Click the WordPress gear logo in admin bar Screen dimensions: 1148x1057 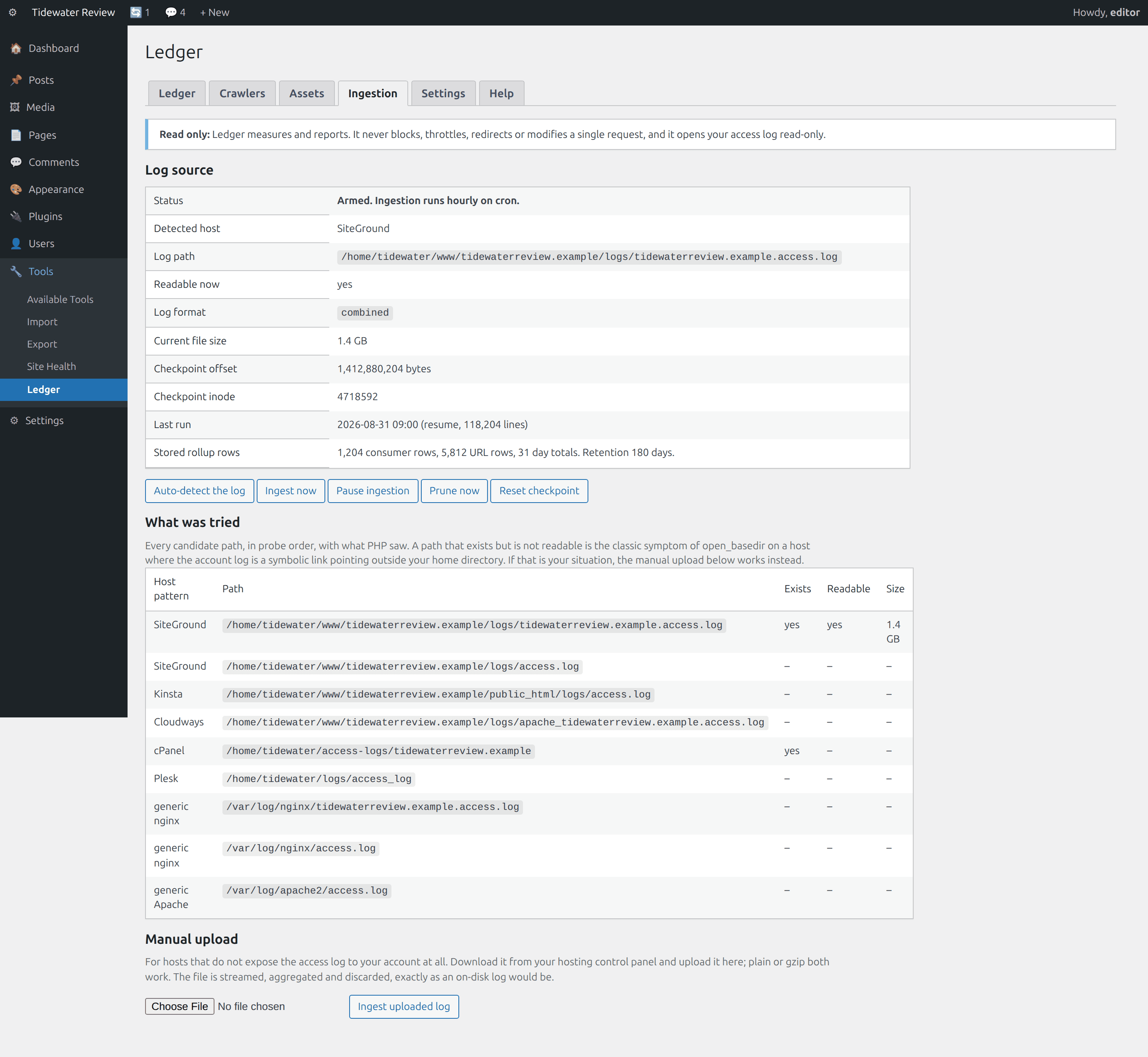point(13,12)
